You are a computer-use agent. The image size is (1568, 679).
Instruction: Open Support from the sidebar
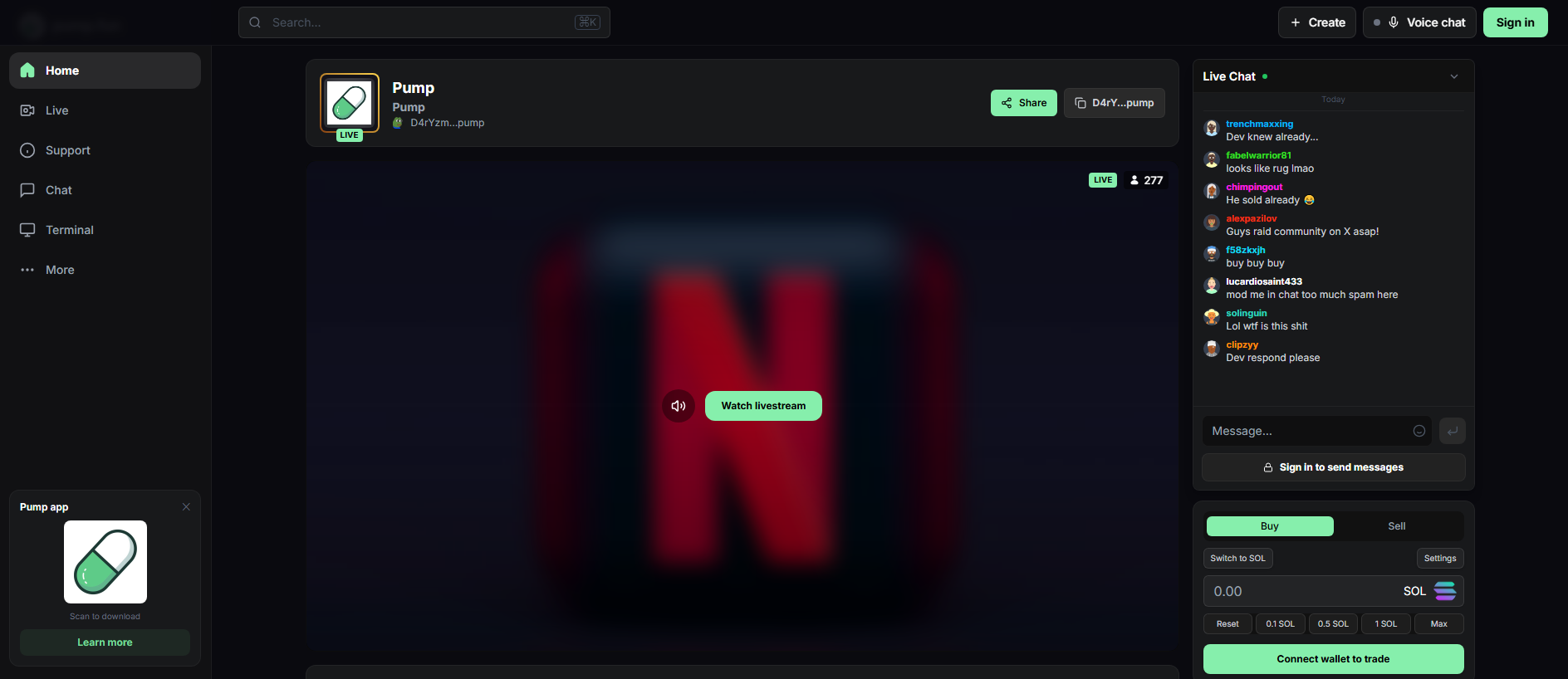click(x=105, y=150)
